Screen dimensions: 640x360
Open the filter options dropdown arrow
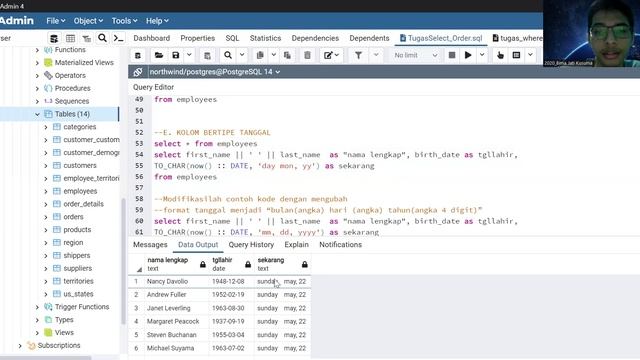pyautogui.click(x=376, y=55)
